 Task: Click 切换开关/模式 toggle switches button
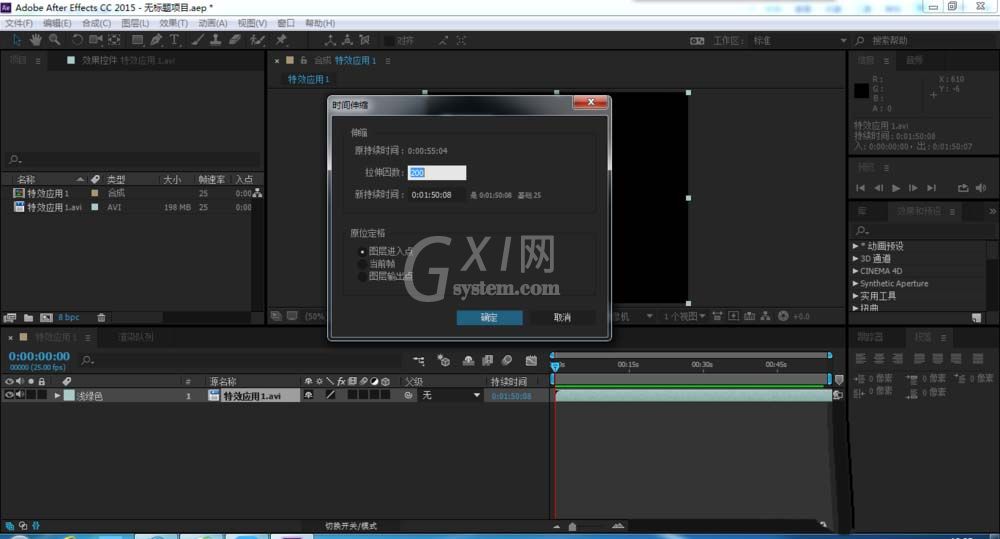click(351, 526)
